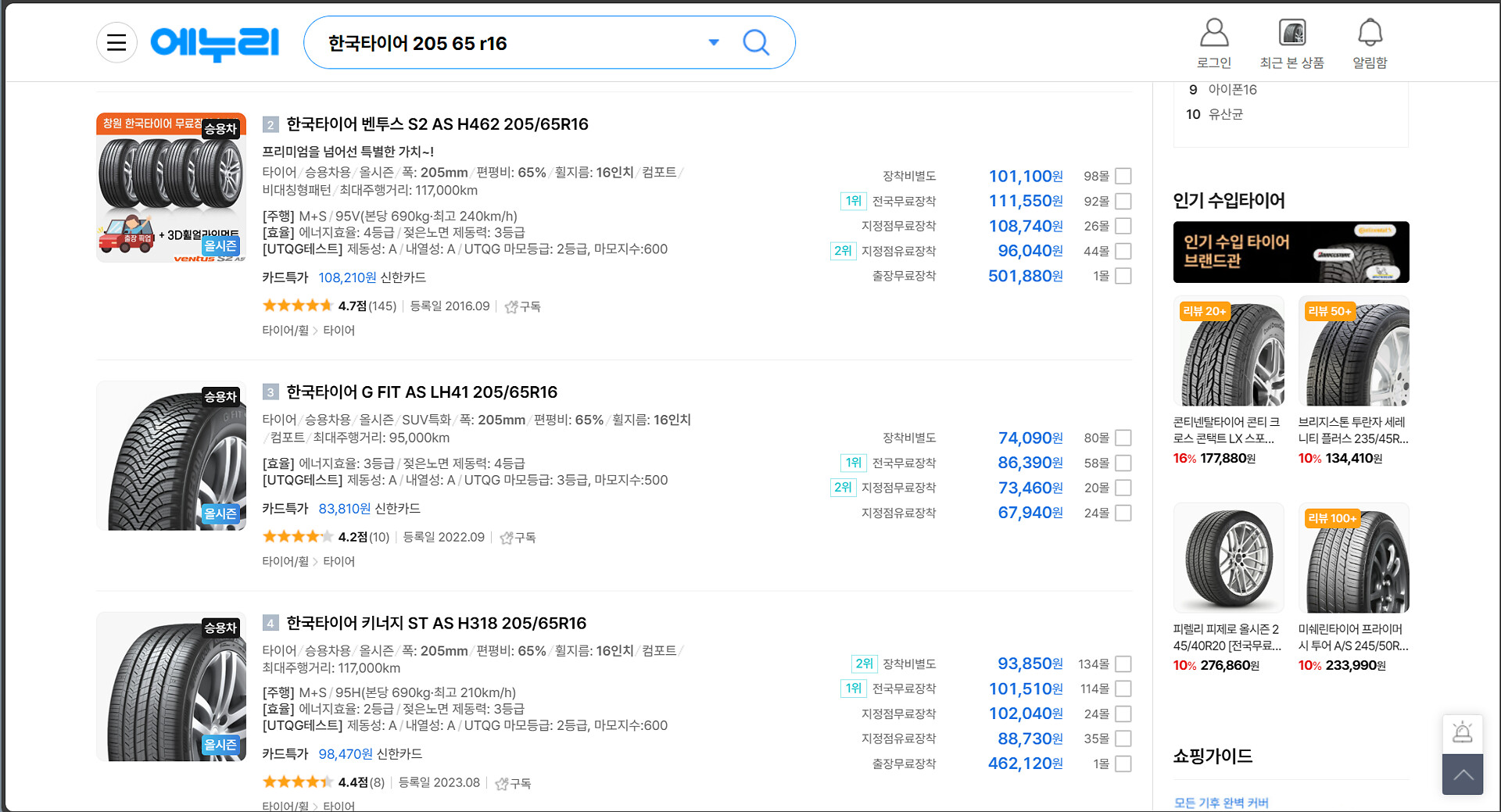1501x812 pixels.
Task: Open 브리지스톤 투란자 세레니티 플러스 product name
Action: click(x=1354, y=431)
